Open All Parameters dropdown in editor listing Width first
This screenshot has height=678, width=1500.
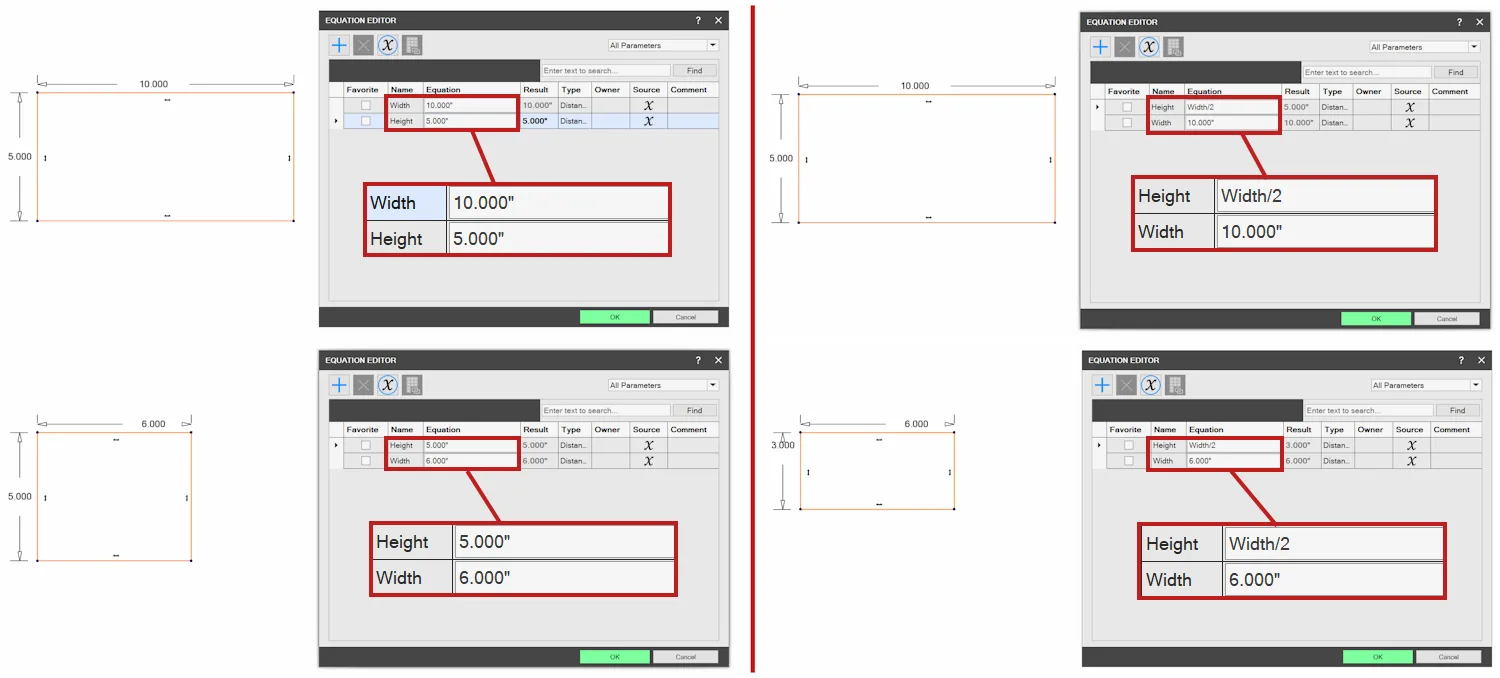coord(663,45)
